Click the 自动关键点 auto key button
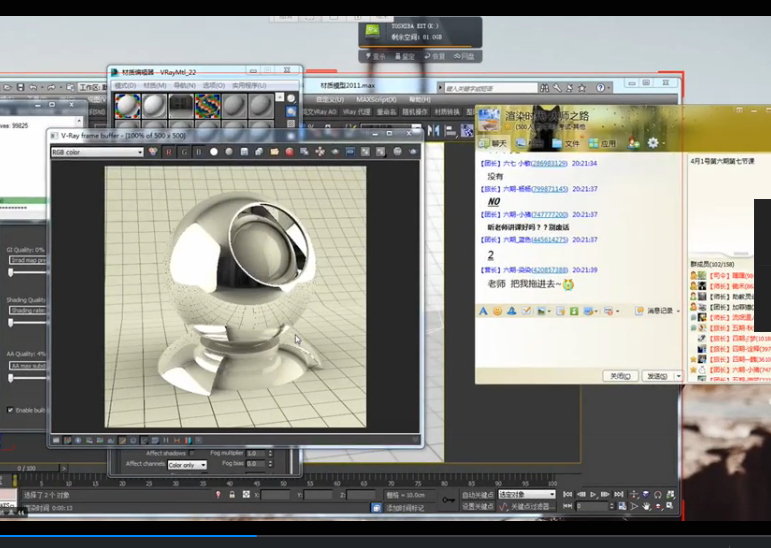 coord(477,495)
